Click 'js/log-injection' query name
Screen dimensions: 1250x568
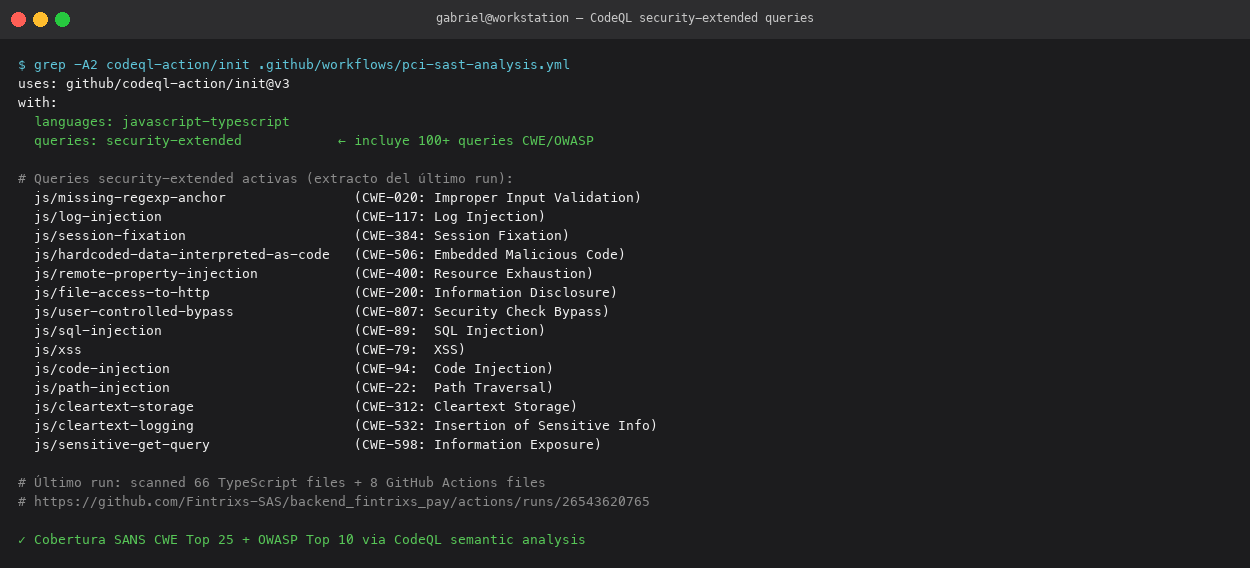(98, 217)
